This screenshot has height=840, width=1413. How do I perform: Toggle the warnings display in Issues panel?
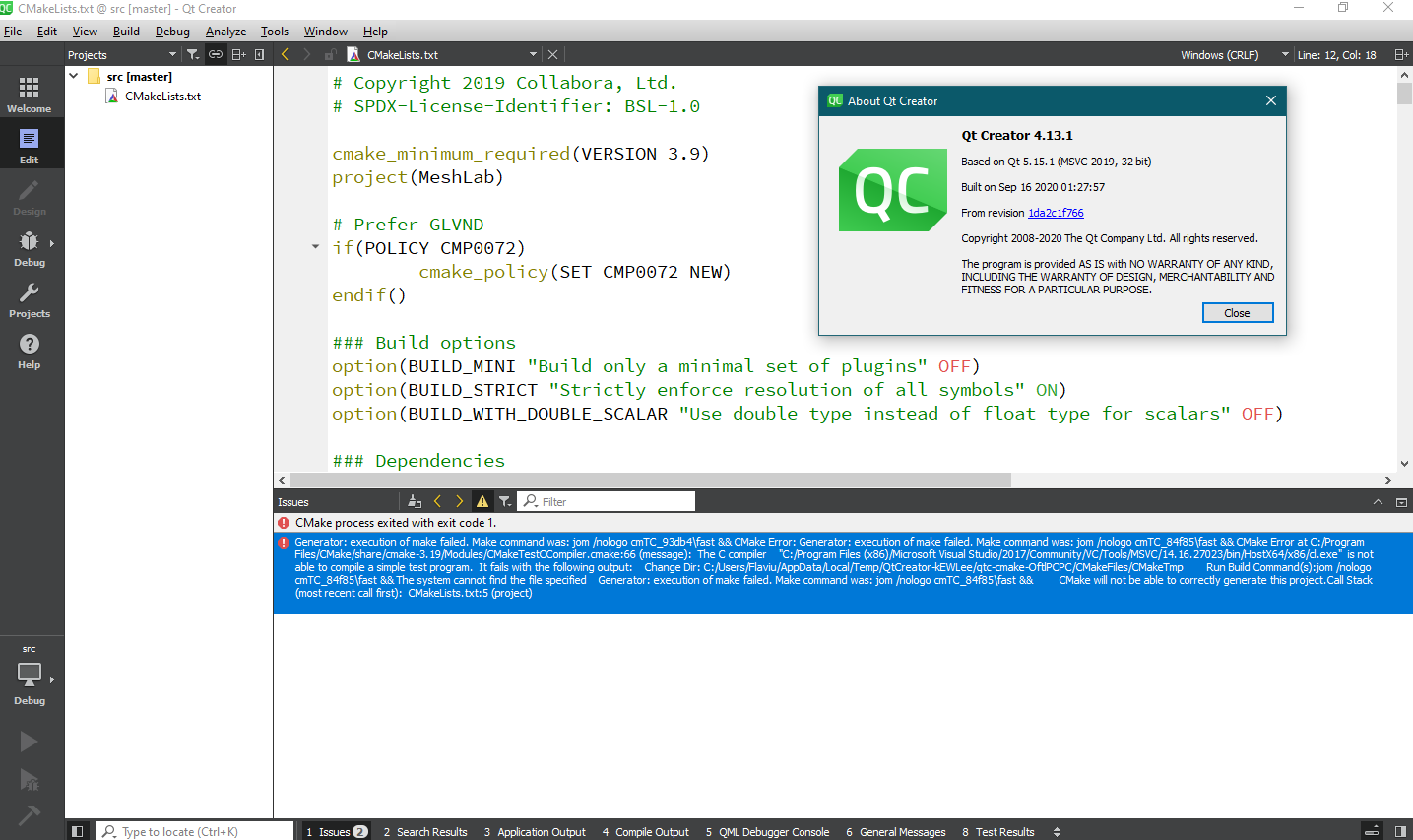(482, 500)
